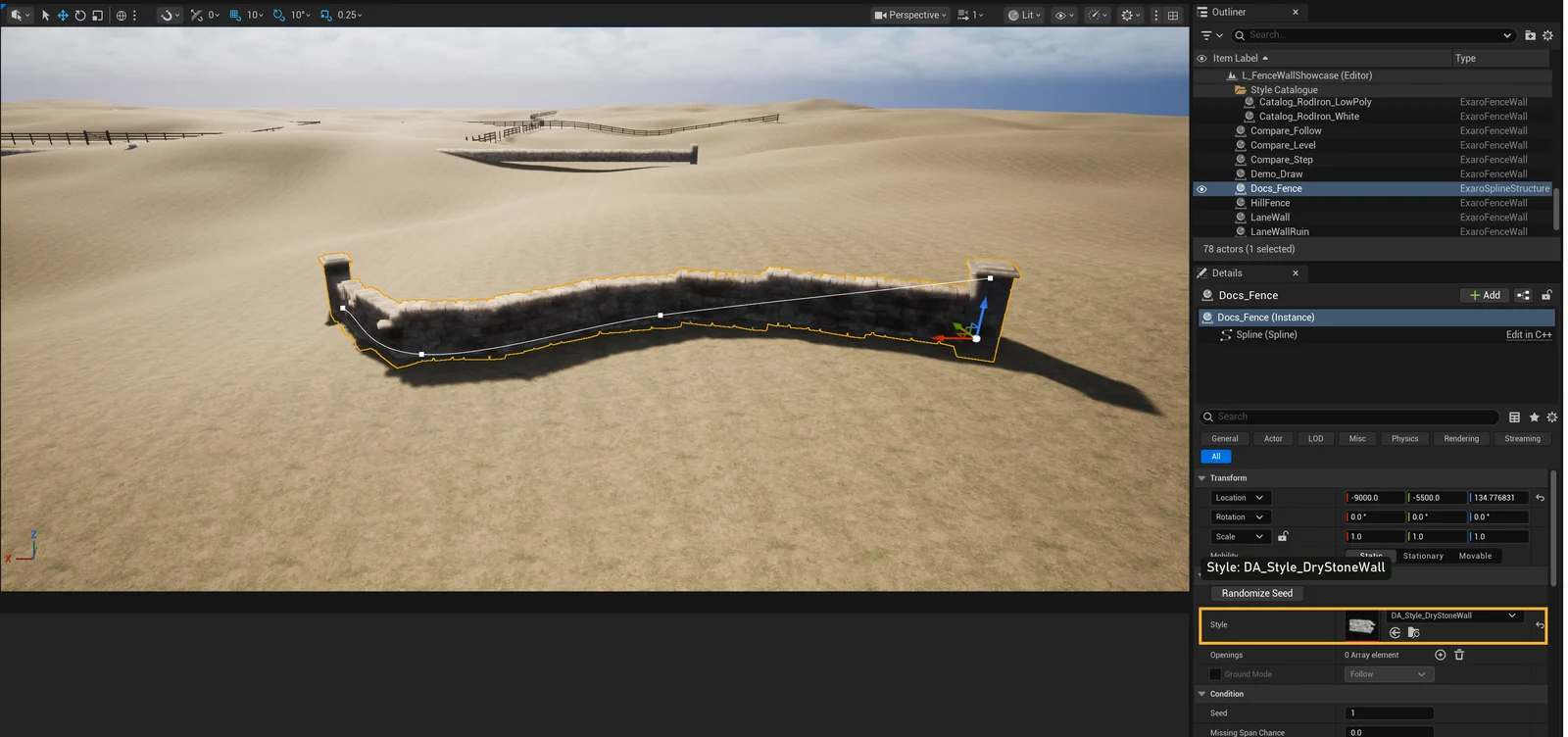Viewport: 1568px width, 737px height.
Task: Open Details property matrix table icon
Action: (x=1514, y=417)
